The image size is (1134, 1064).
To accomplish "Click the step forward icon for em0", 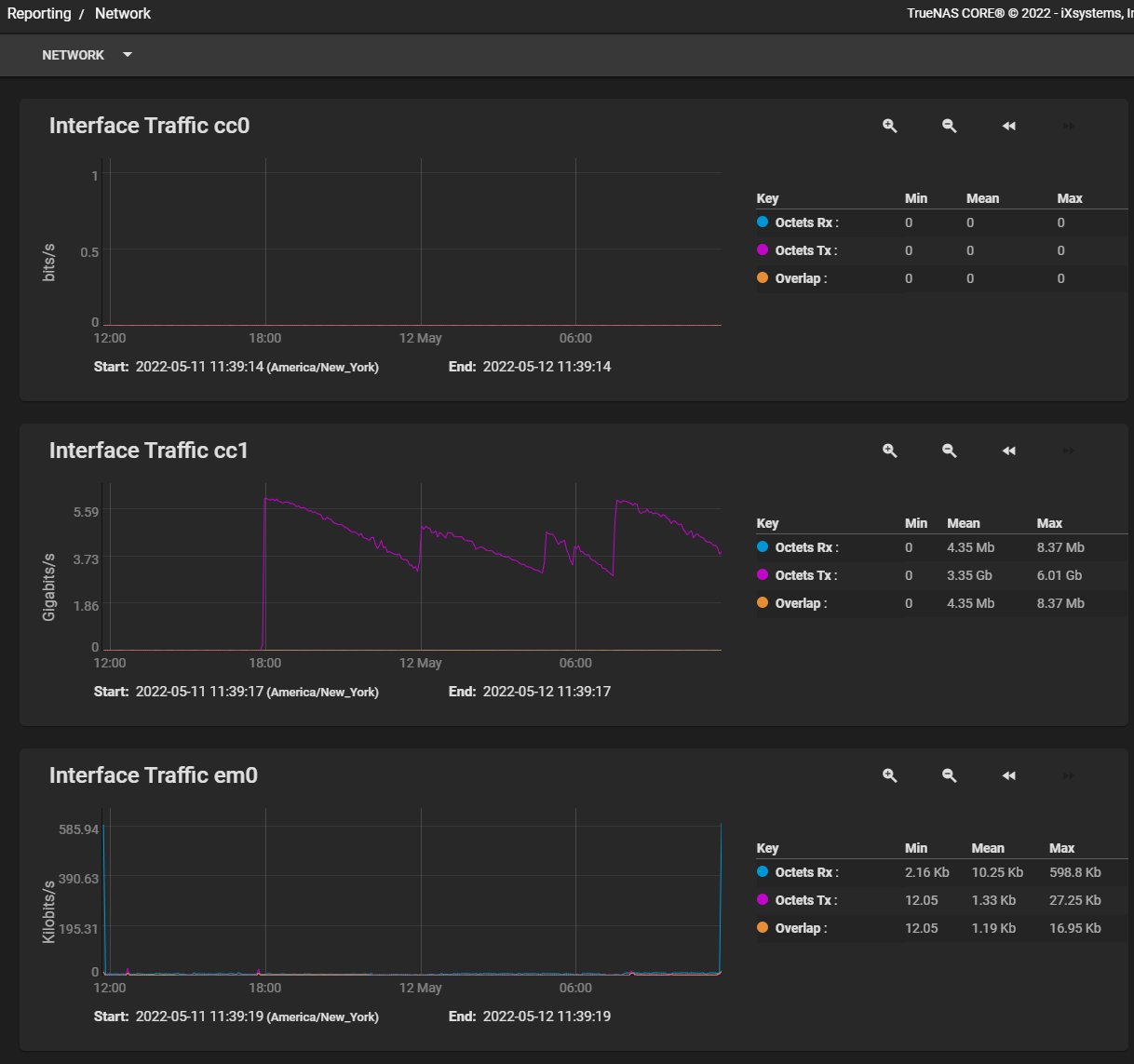I will pyautogui.click(x=1069, y=775).
